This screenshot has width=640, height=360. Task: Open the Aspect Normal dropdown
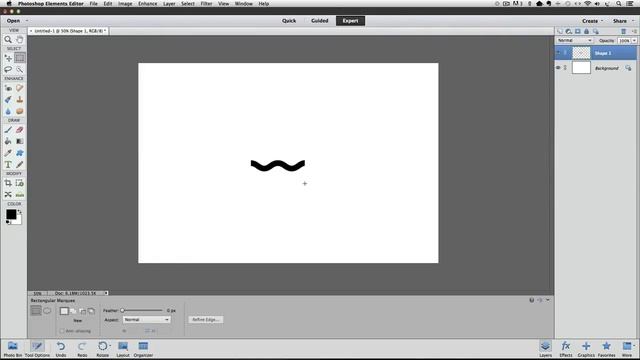tap(146, 320)
